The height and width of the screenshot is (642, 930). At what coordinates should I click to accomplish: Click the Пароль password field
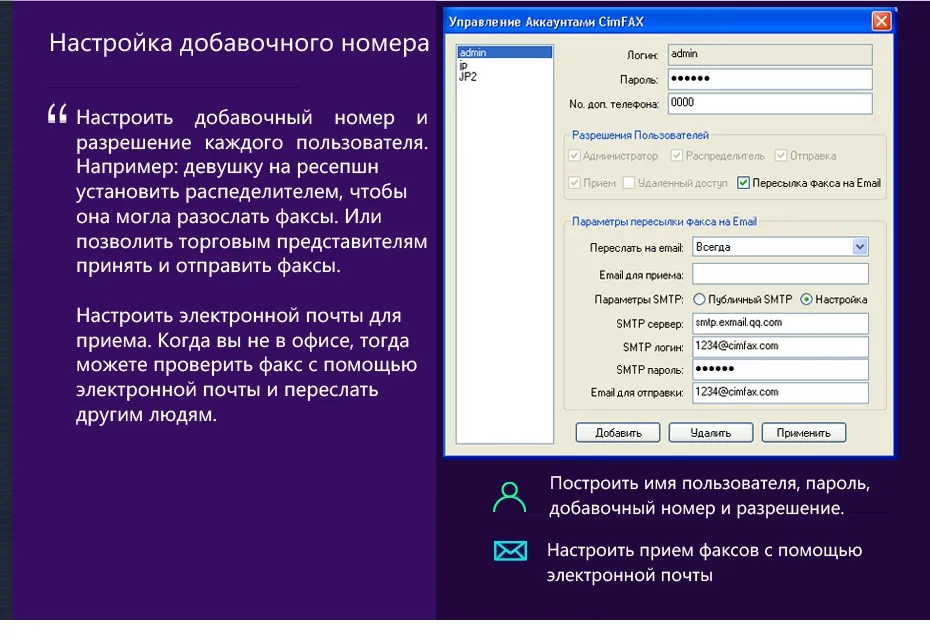[770, 79]
